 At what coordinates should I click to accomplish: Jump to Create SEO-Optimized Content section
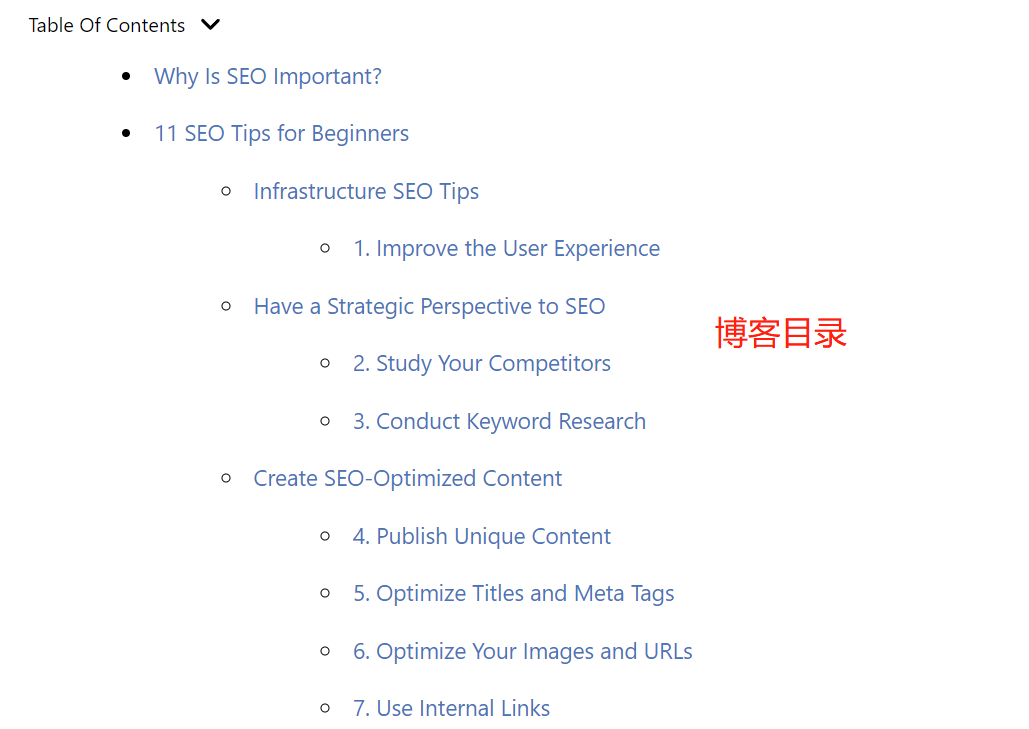point(408,478)
